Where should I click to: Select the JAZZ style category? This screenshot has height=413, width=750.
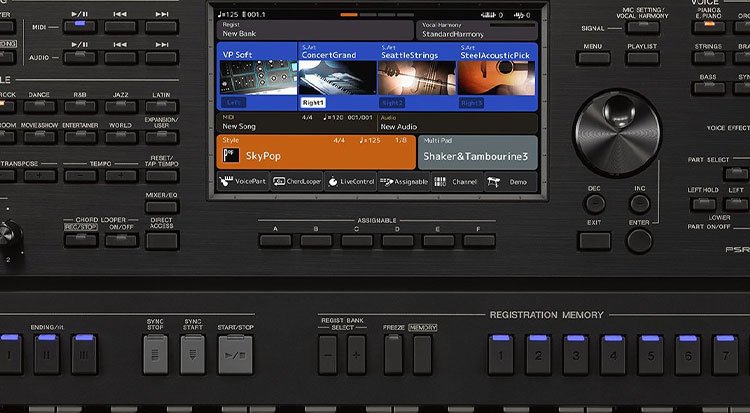121,106
